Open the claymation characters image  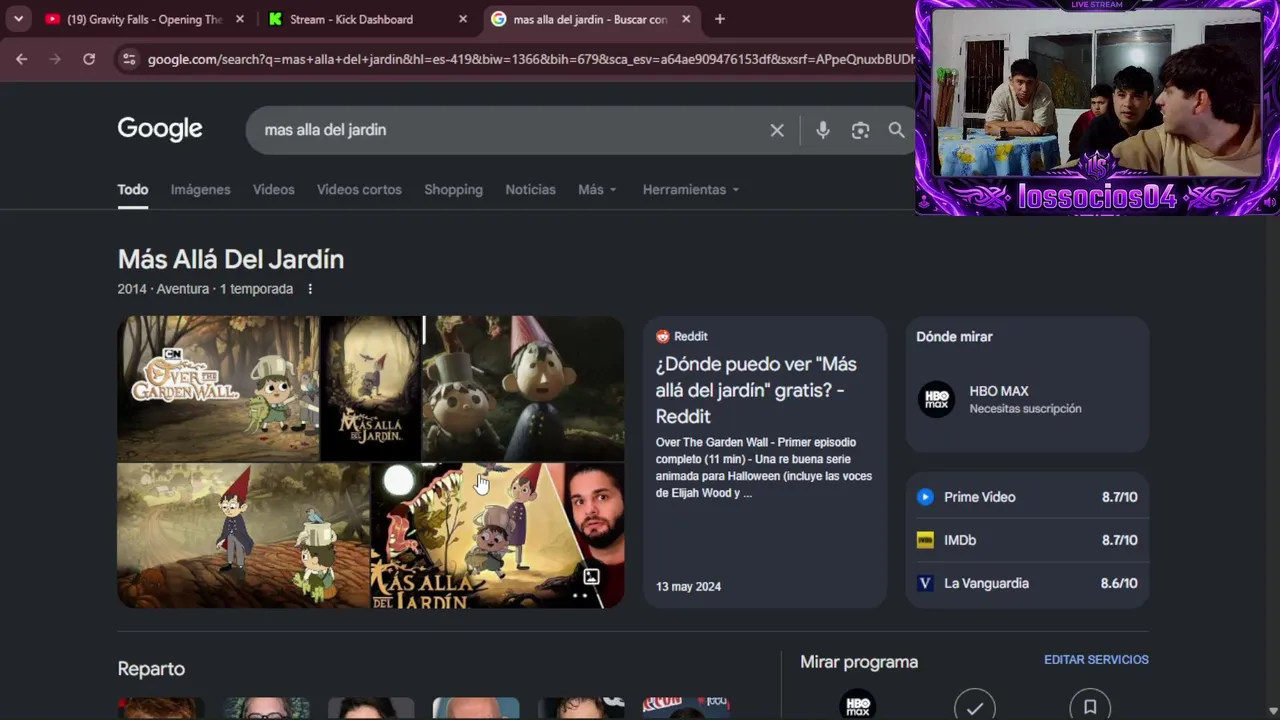click(x=523, y=388)
